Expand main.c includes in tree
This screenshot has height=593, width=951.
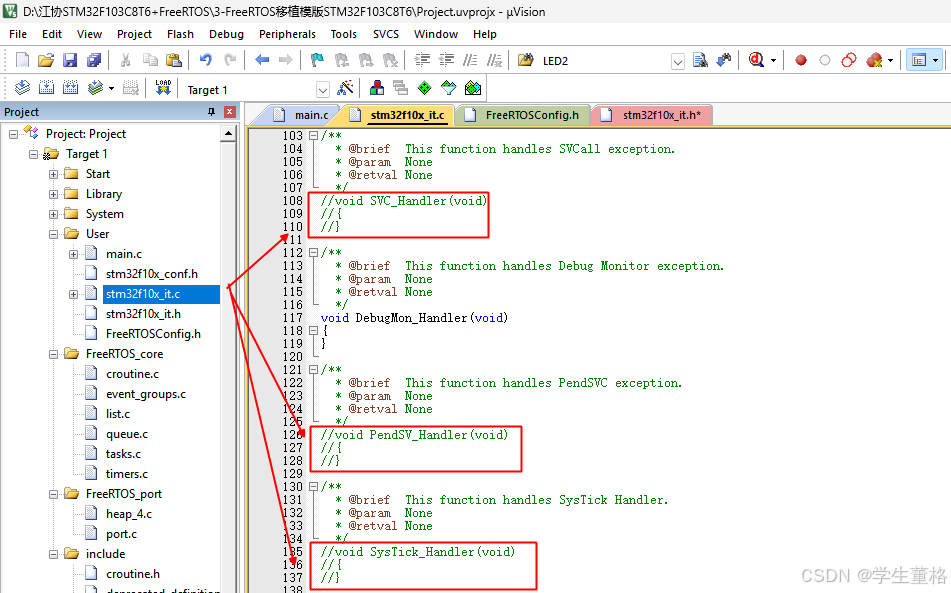coord(73,255)
